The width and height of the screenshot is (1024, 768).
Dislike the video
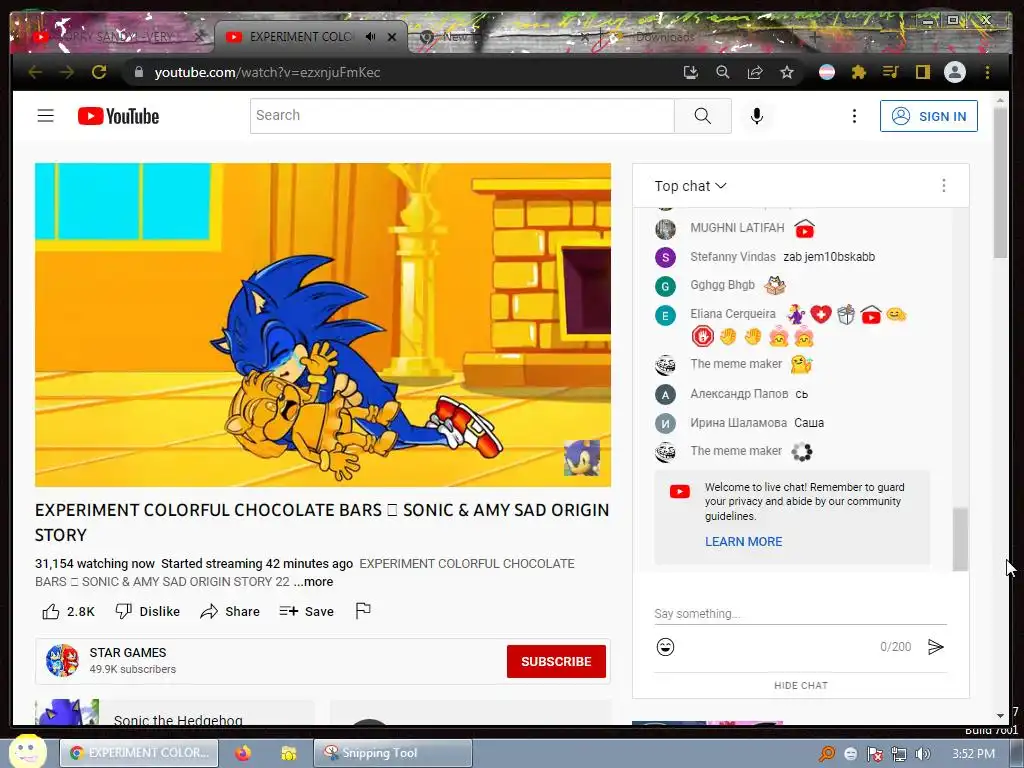(x=148, y=611)
